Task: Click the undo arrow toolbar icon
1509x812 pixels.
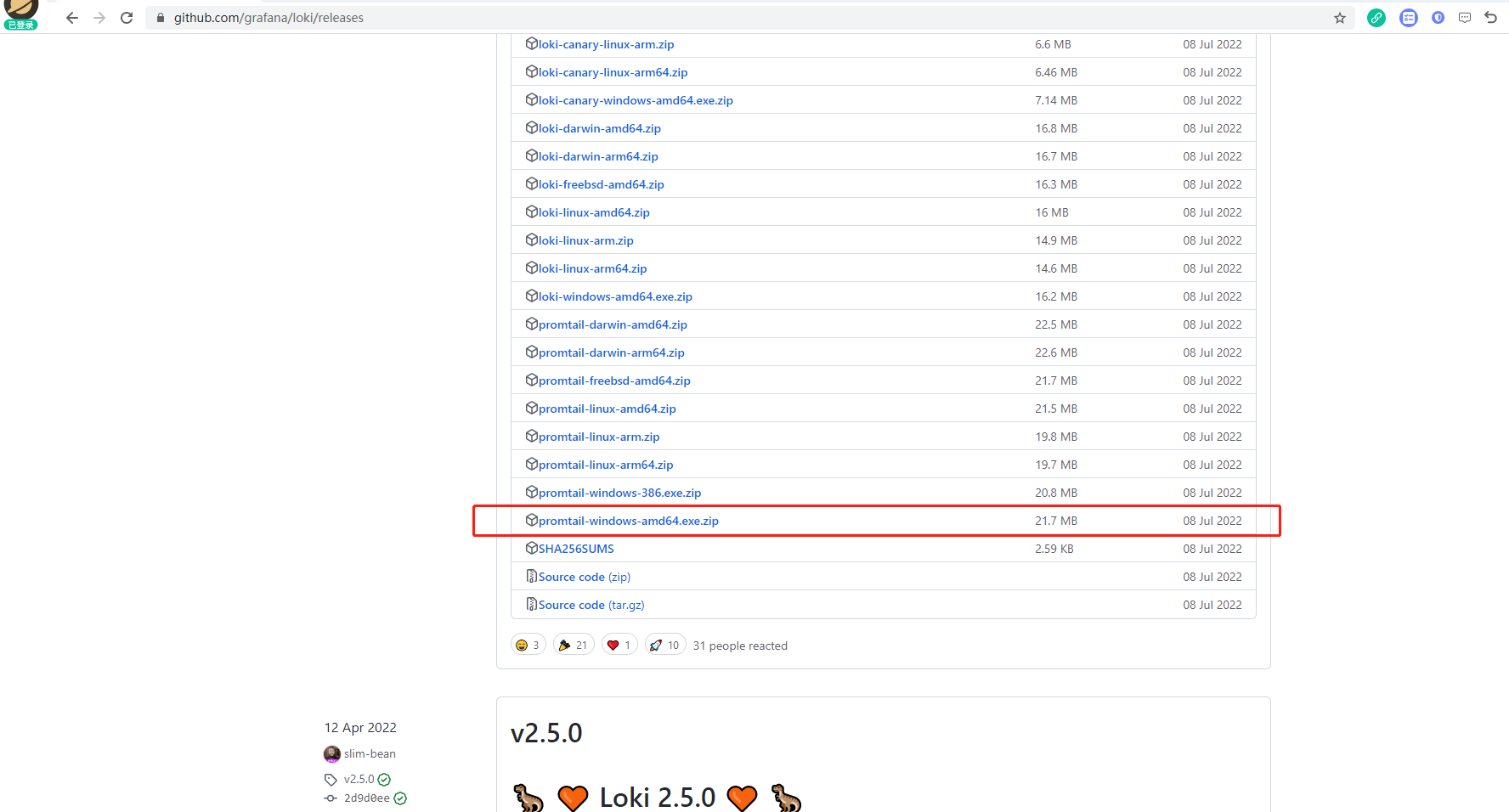Action: 1491,18
